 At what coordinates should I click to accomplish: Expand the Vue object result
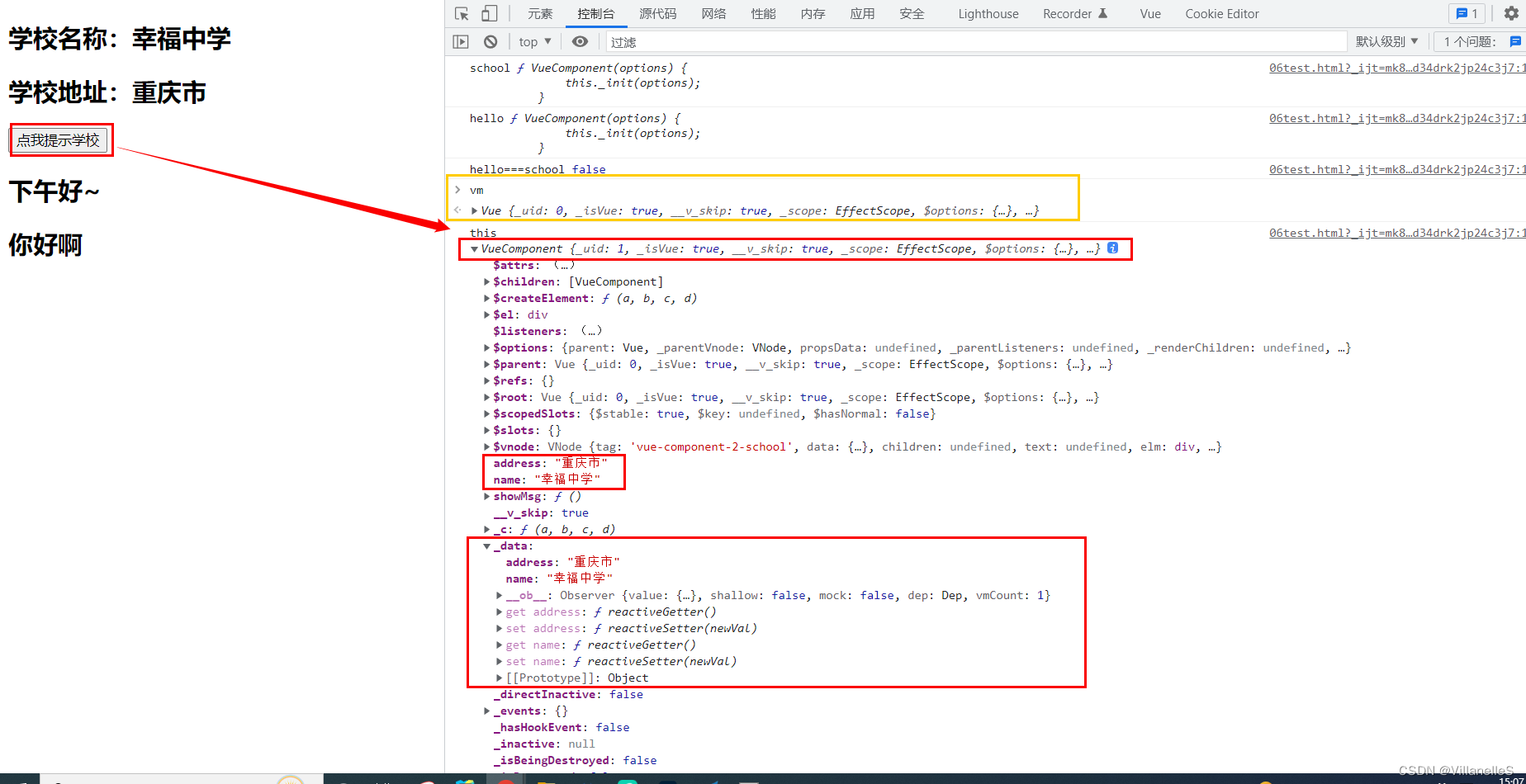(x=475, y=210)
